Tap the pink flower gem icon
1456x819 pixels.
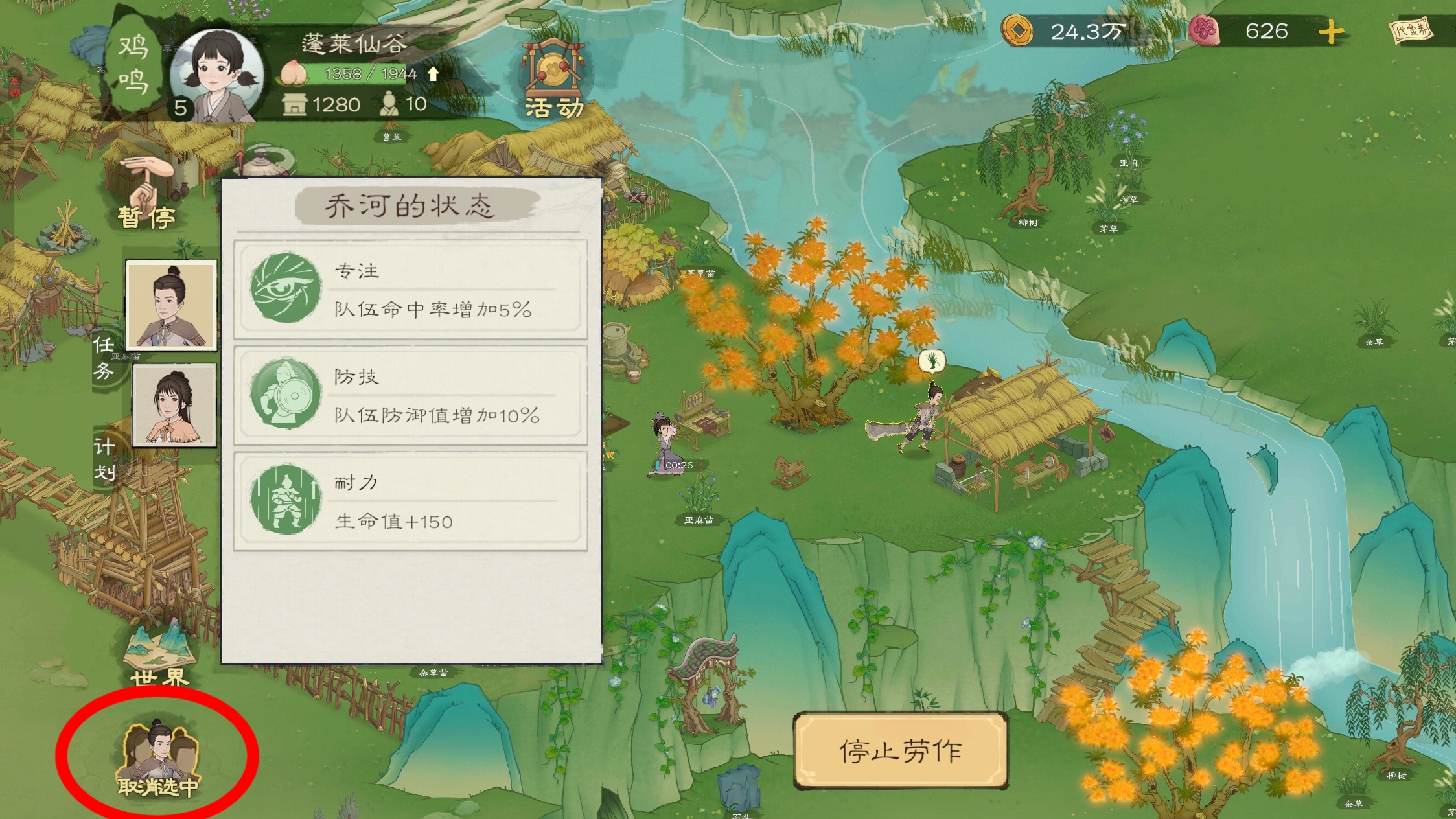[x=1204, y=30]
